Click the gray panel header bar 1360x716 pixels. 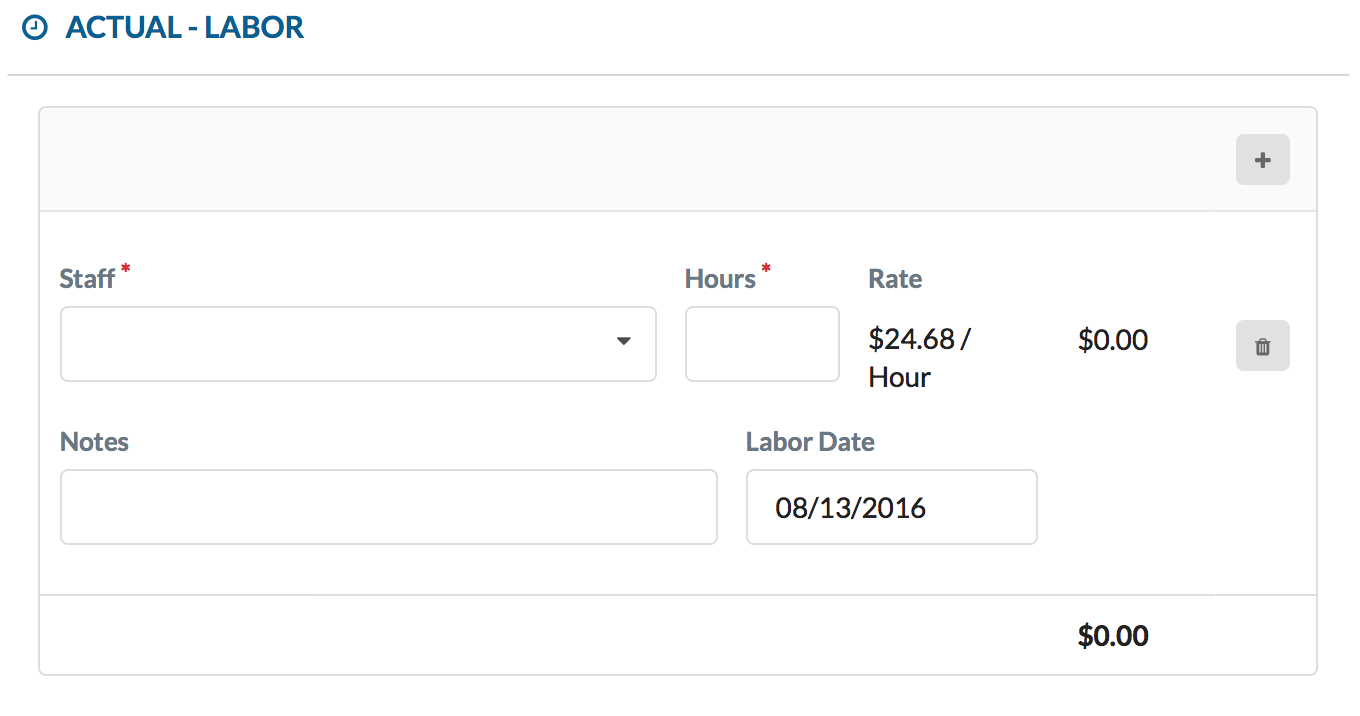(x=678, y=159)
